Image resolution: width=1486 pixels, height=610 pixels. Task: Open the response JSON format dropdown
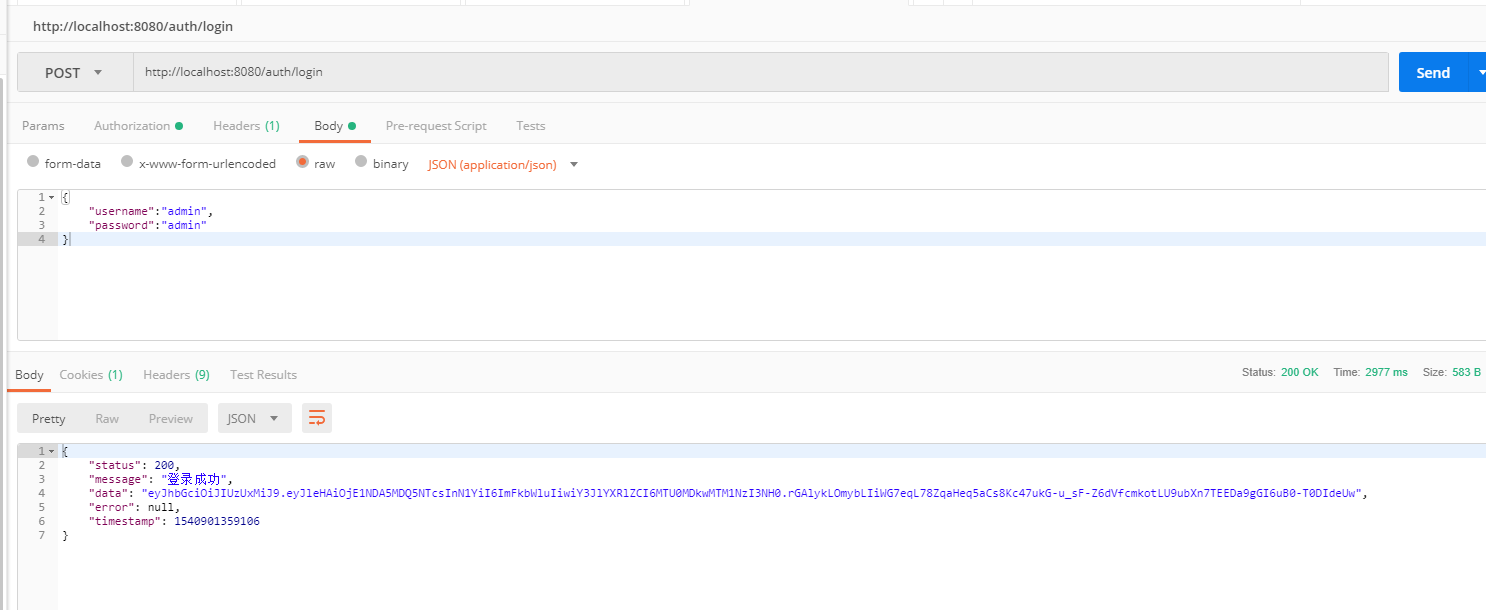(x=255, y=418)
